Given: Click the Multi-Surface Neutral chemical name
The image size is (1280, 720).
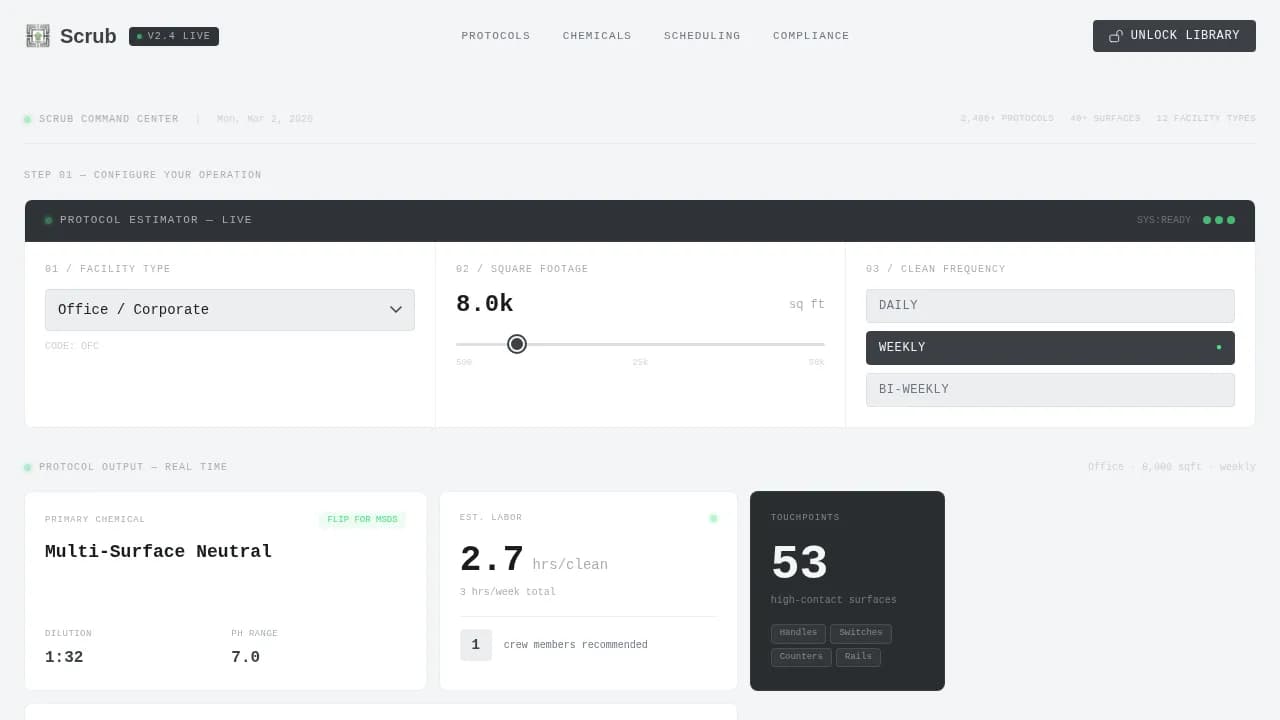Looking at the screenshot, I should [159, 552].
